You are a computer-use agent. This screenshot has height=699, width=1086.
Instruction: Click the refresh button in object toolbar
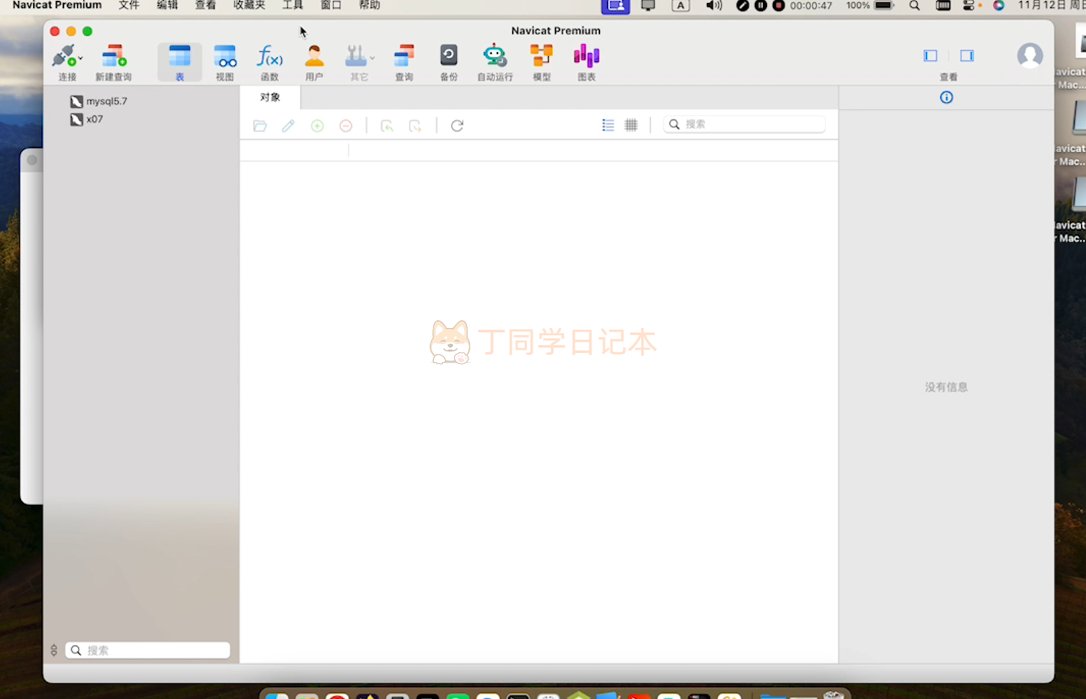point(457,125)
